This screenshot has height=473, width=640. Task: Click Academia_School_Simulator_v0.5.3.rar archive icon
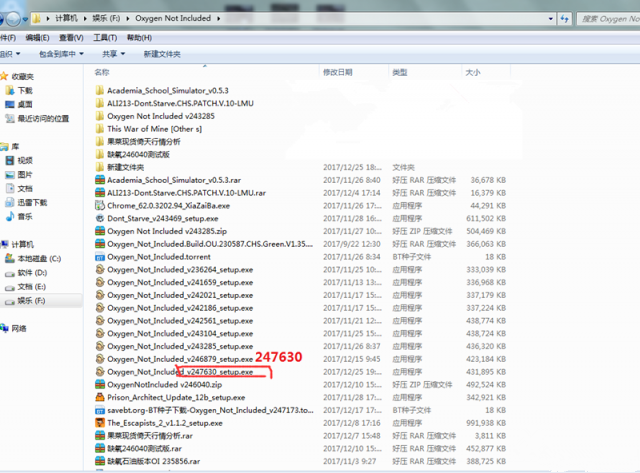click(x=100, y=180)
